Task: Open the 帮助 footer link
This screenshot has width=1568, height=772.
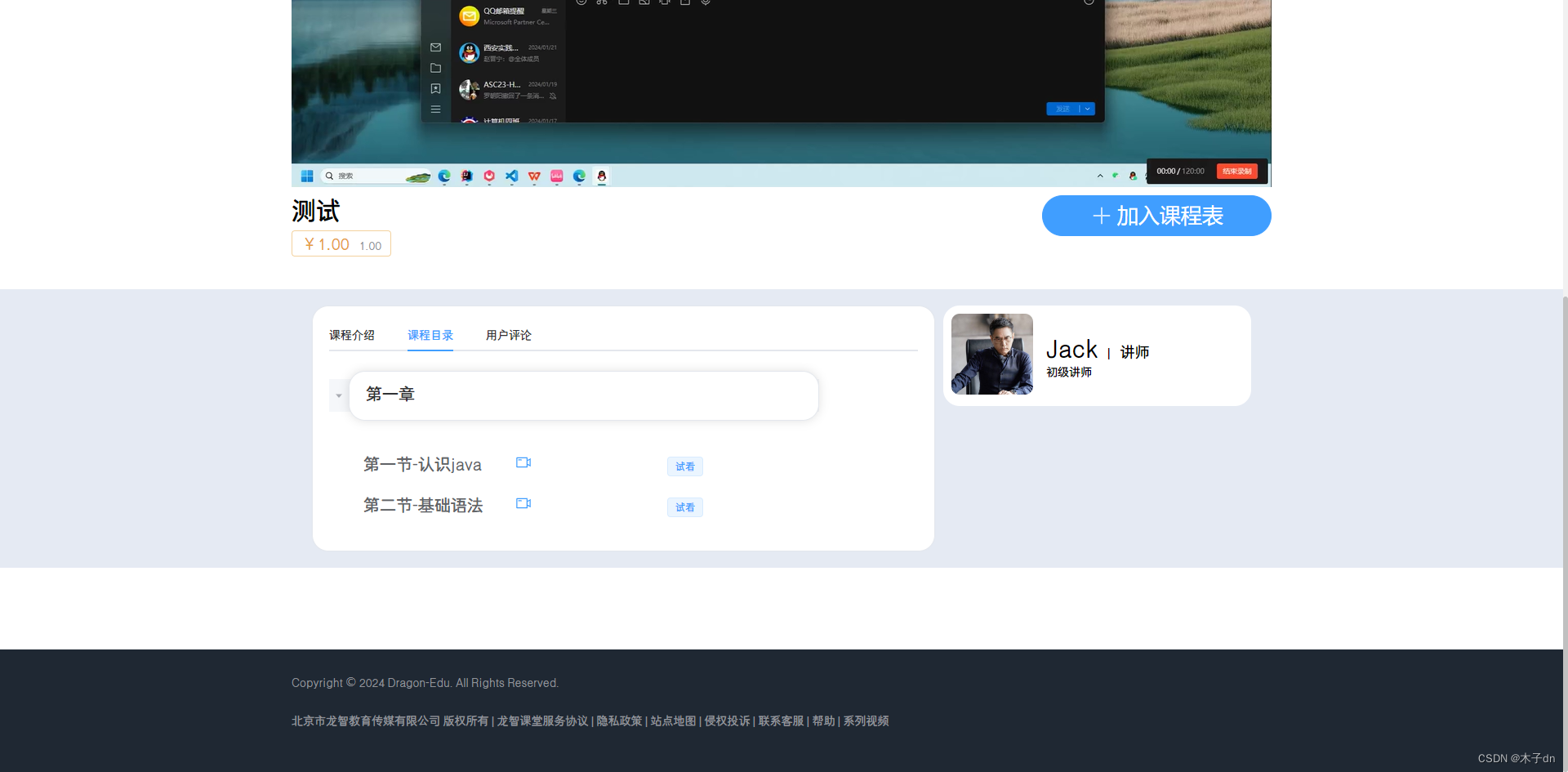Action: (823, 721)
